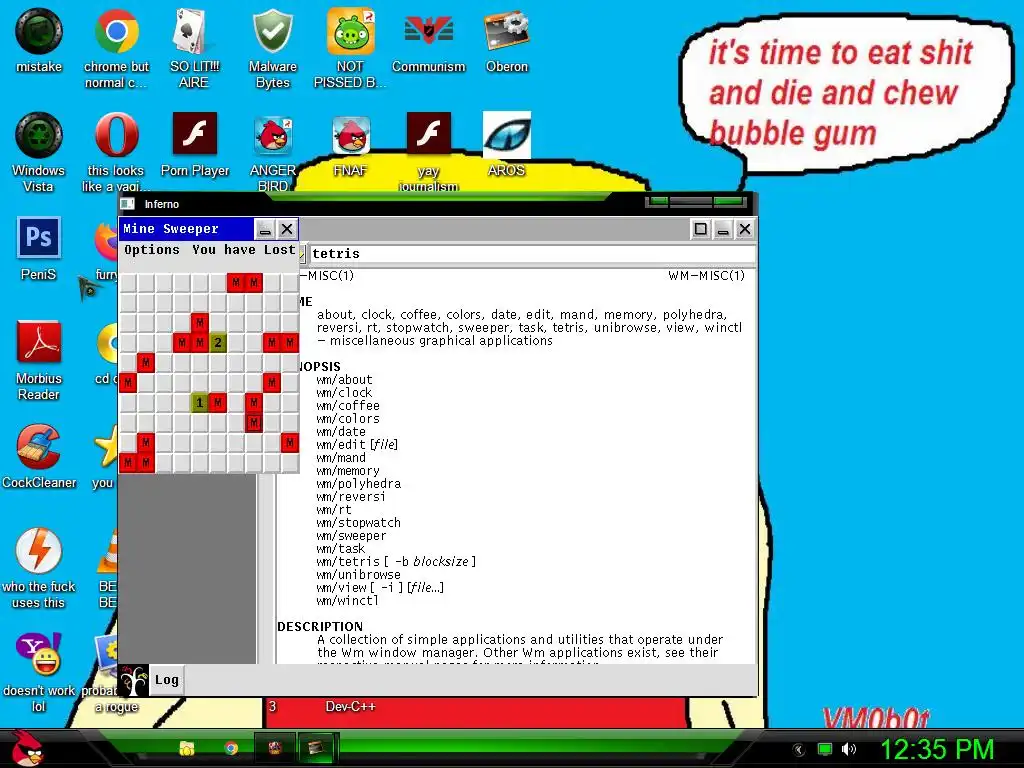Click the 'wm/coffee' synopsis line
1024x768 pixels.
click(x=347, y=406)
